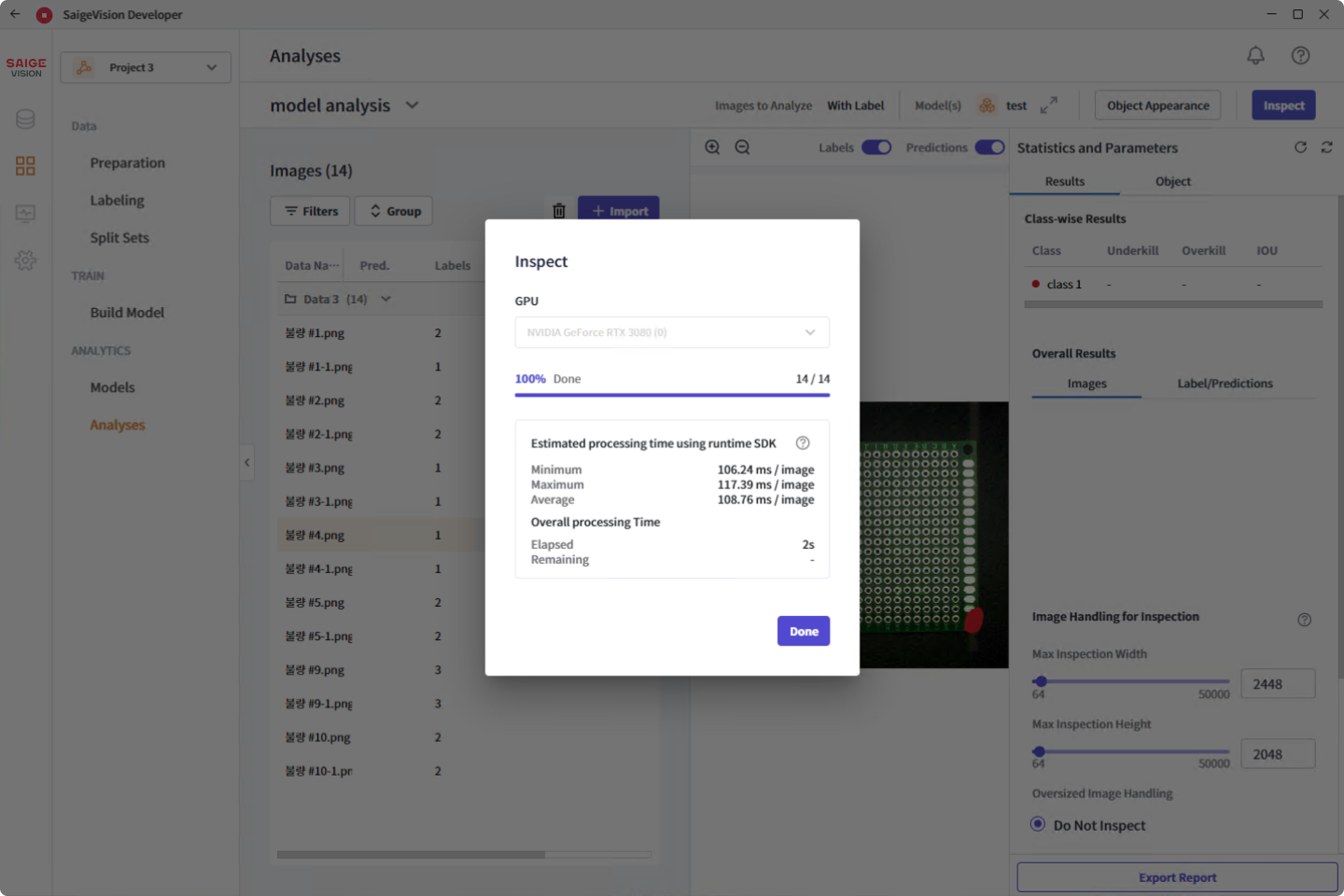Click the image list horizontal scrollbar
The width and height of the screenshot is (1344, 896).
pos(411,854)
